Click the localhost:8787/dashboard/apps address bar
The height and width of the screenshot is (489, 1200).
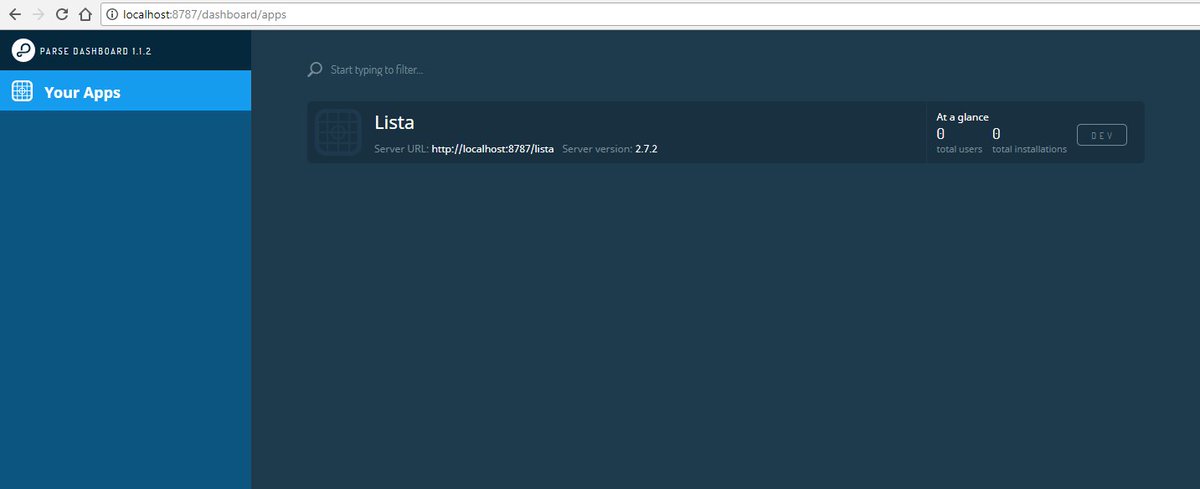650,15
